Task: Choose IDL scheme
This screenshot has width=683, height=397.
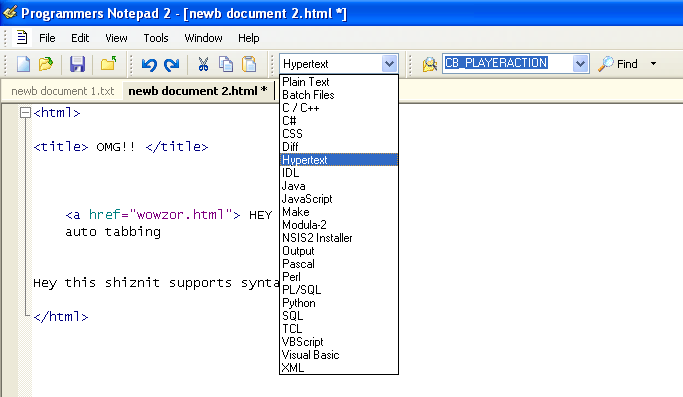Action: point(339,173)
